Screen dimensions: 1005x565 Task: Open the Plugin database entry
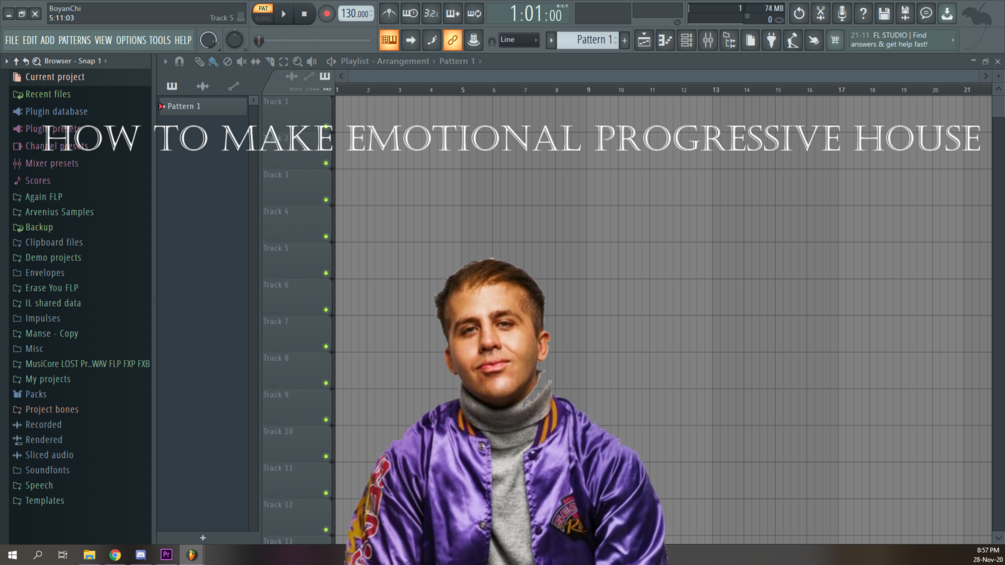pyautogui.click(x=56, y=111)
